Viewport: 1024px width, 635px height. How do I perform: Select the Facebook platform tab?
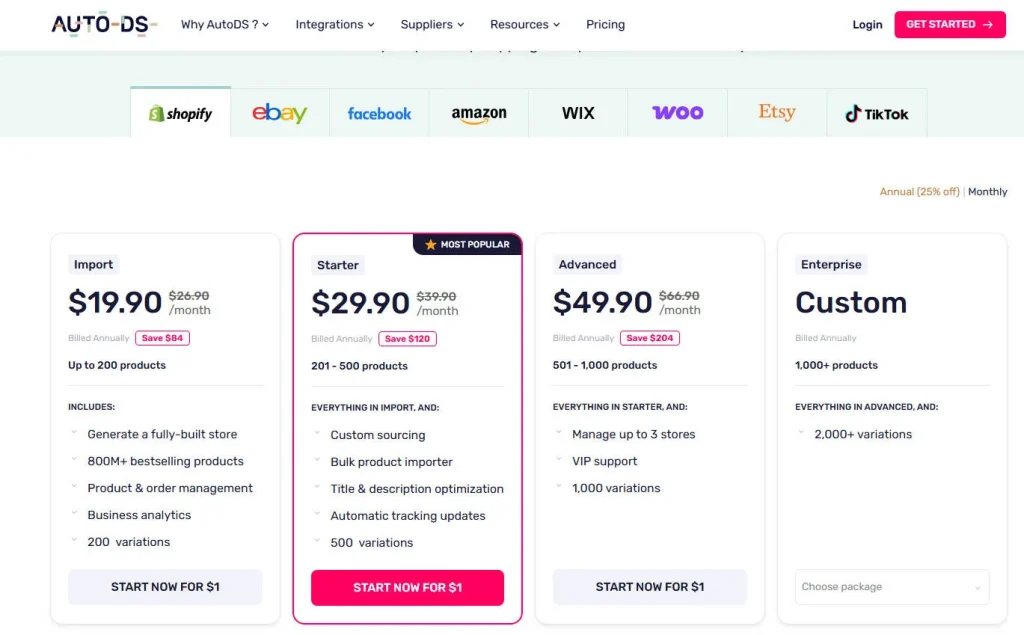pos(379,113)
